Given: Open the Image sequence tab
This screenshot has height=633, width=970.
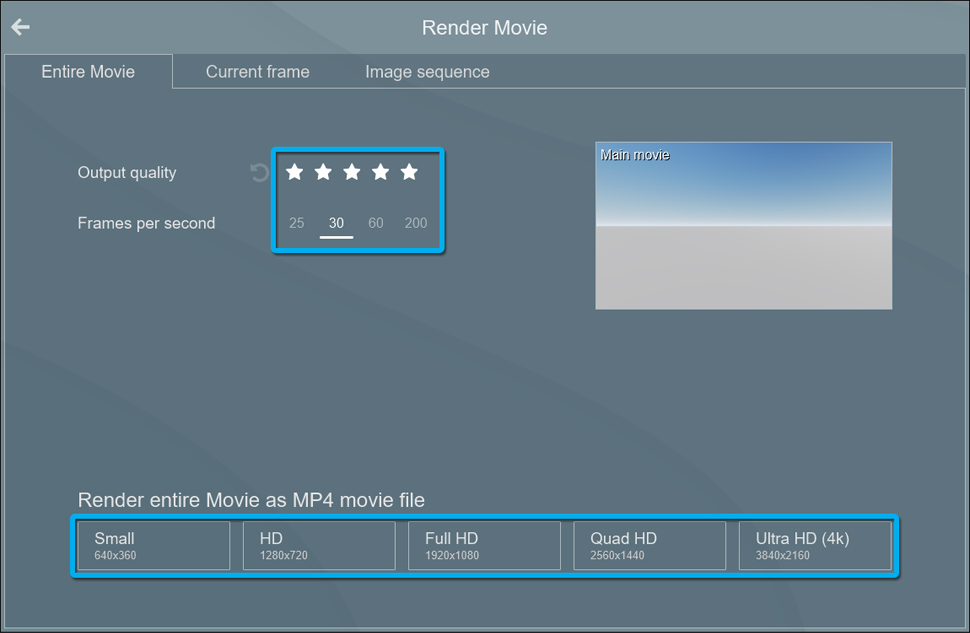Looking at the screenshot, I should [427, 71].
